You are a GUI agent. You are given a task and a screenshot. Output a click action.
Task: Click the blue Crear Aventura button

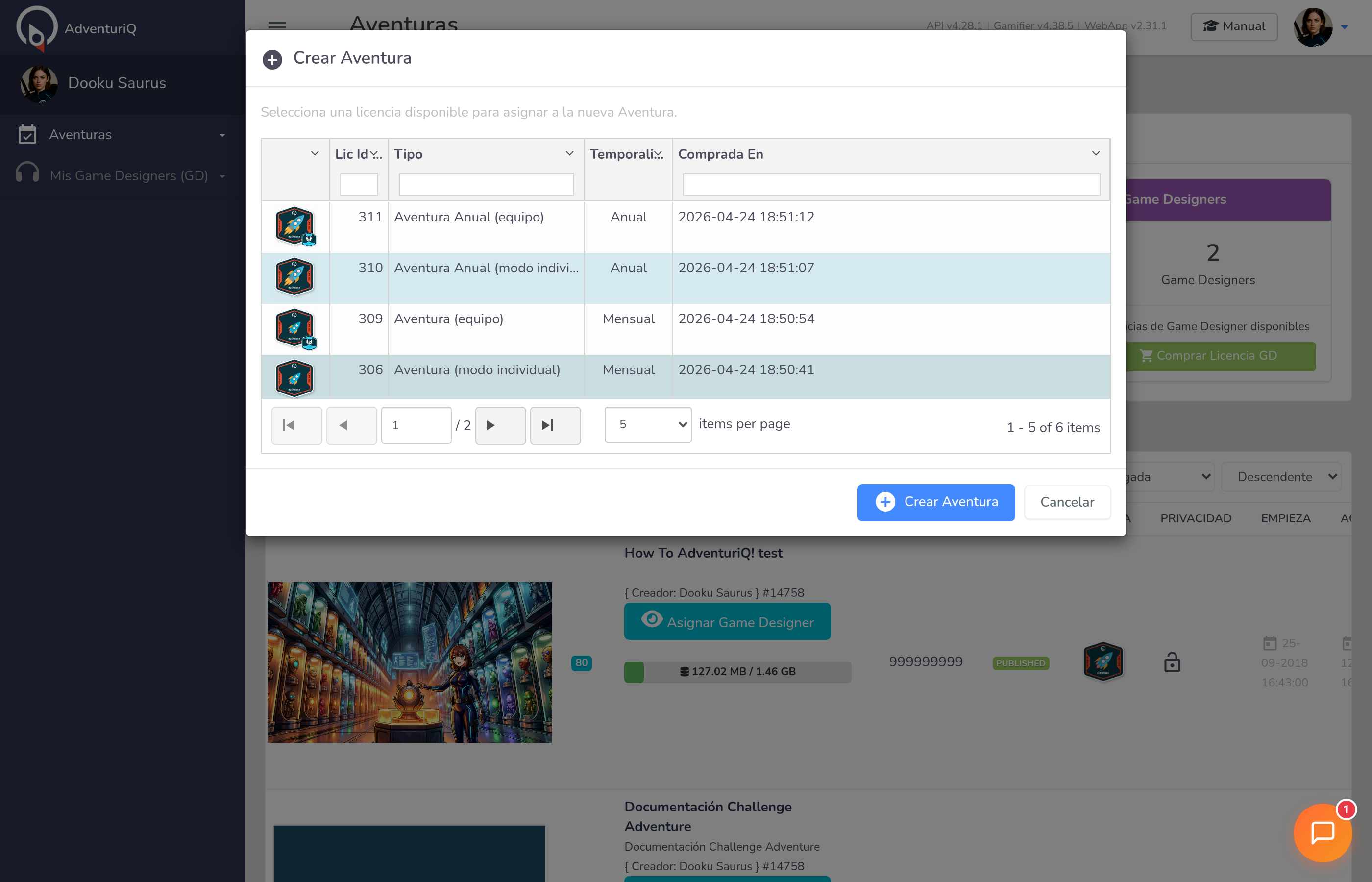(936, 502)
